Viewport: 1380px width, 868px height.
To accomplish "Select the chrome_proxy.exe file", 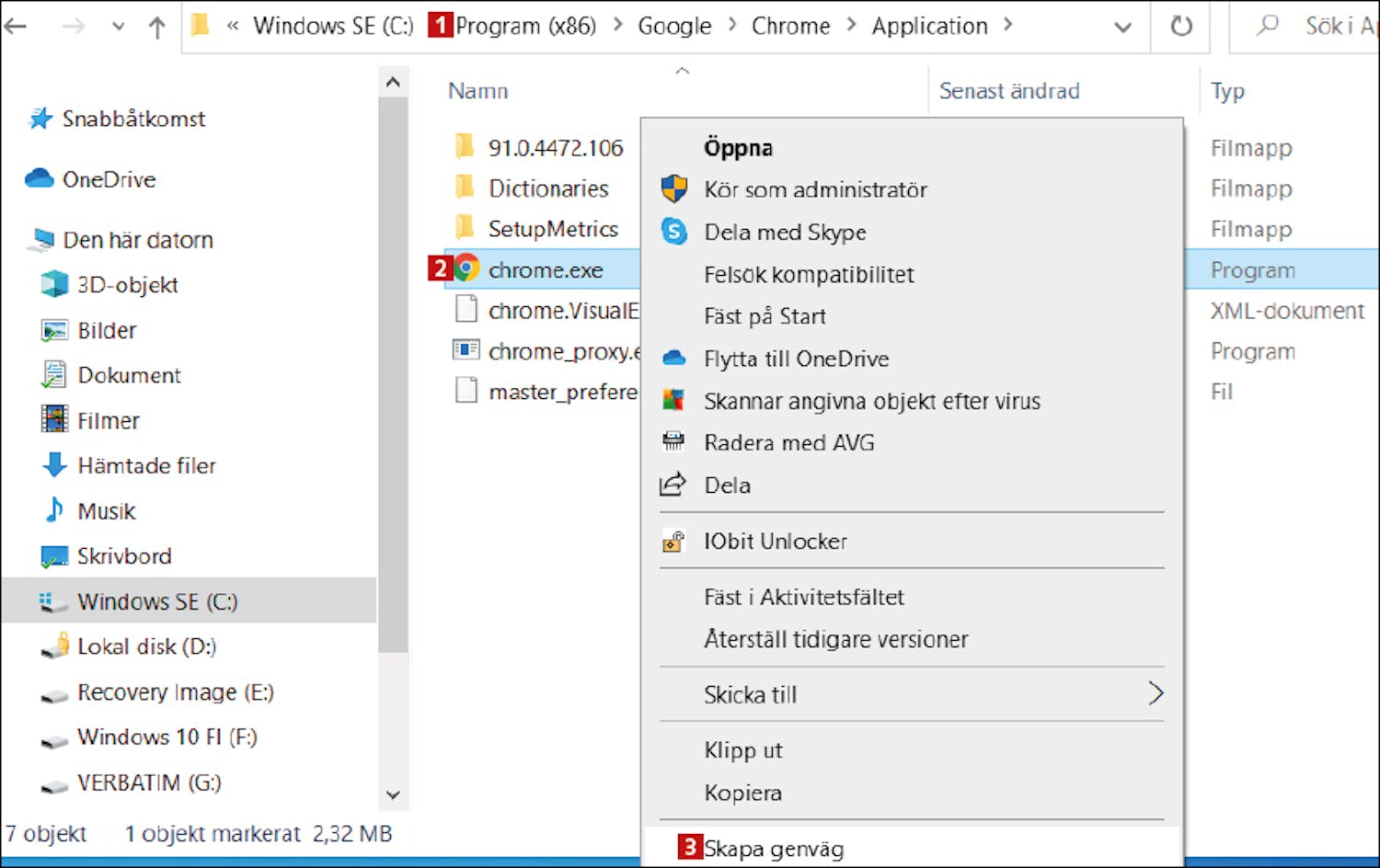I will tap(546, 351).
